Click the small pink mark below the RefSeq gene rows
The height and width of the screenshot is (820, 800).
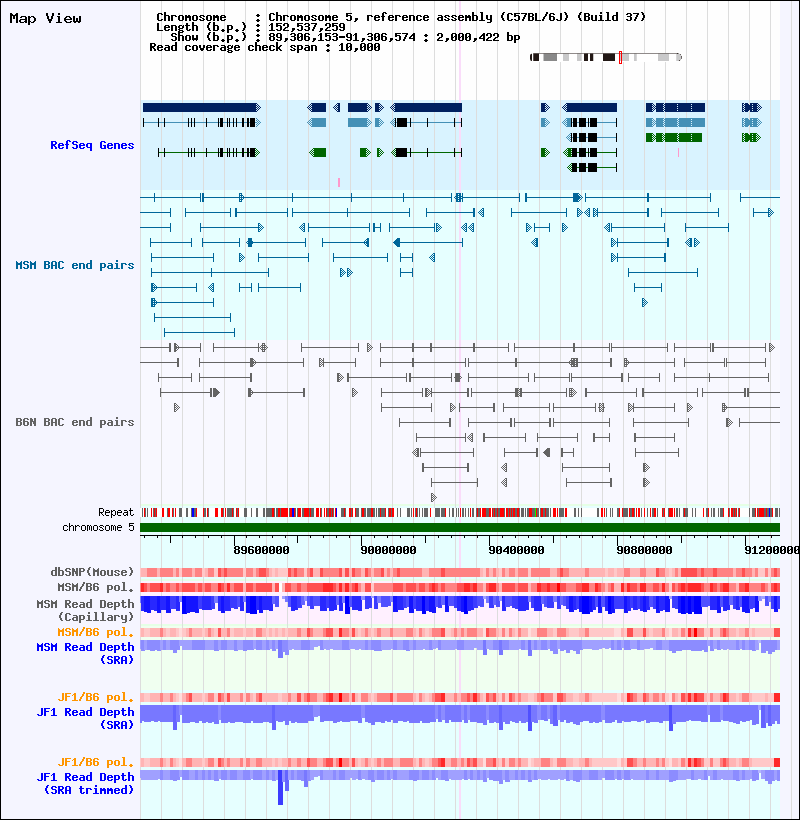click(339, 182)
